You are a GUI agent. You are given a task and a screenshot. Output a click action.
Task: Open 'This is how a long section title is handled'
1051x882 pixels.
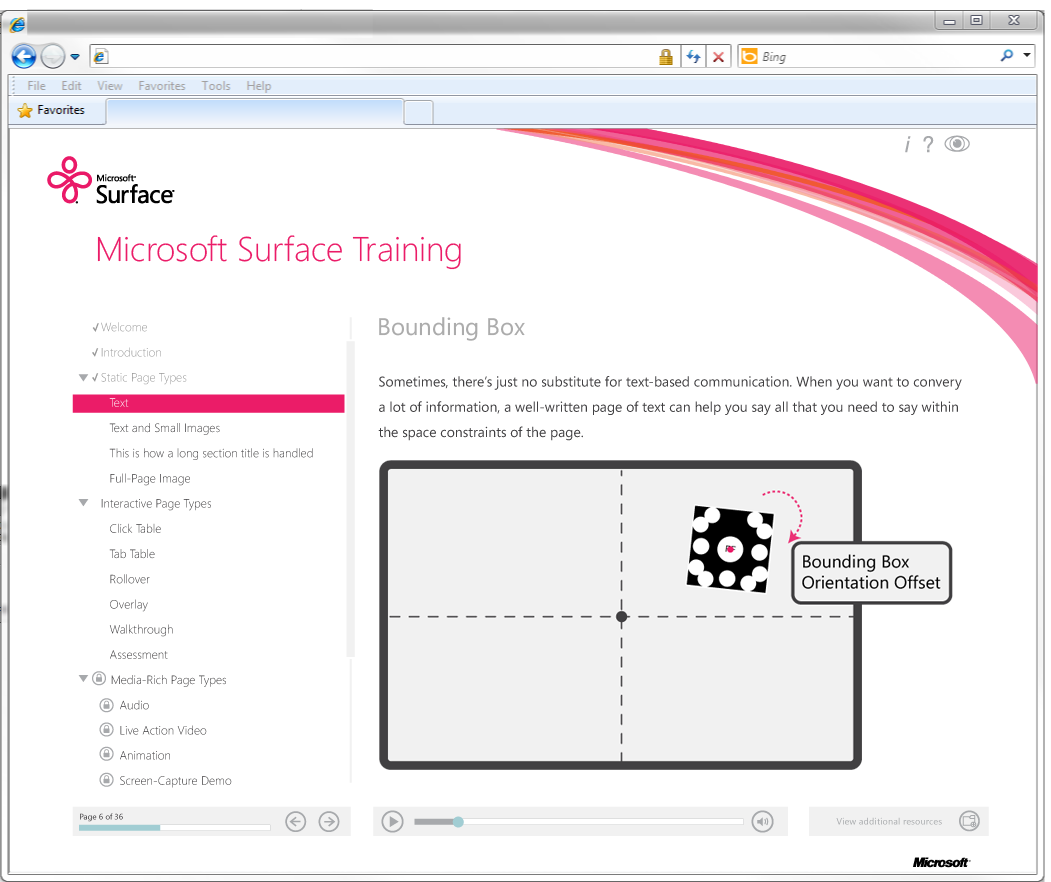coord(211,454)
